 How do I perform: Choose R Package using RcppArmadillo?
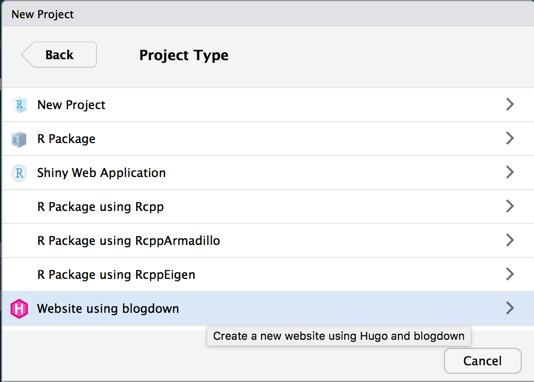pos(268,240)
